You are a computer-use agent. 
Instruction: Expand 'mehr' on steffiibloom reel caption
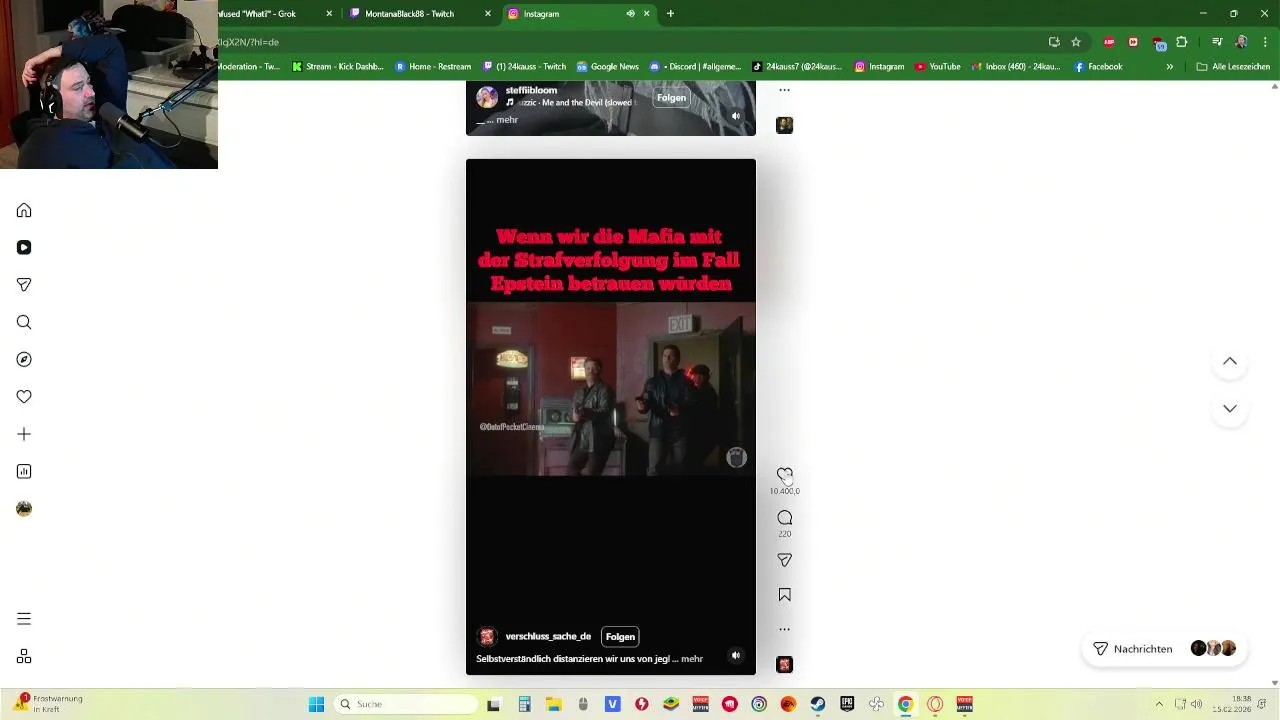507,120
